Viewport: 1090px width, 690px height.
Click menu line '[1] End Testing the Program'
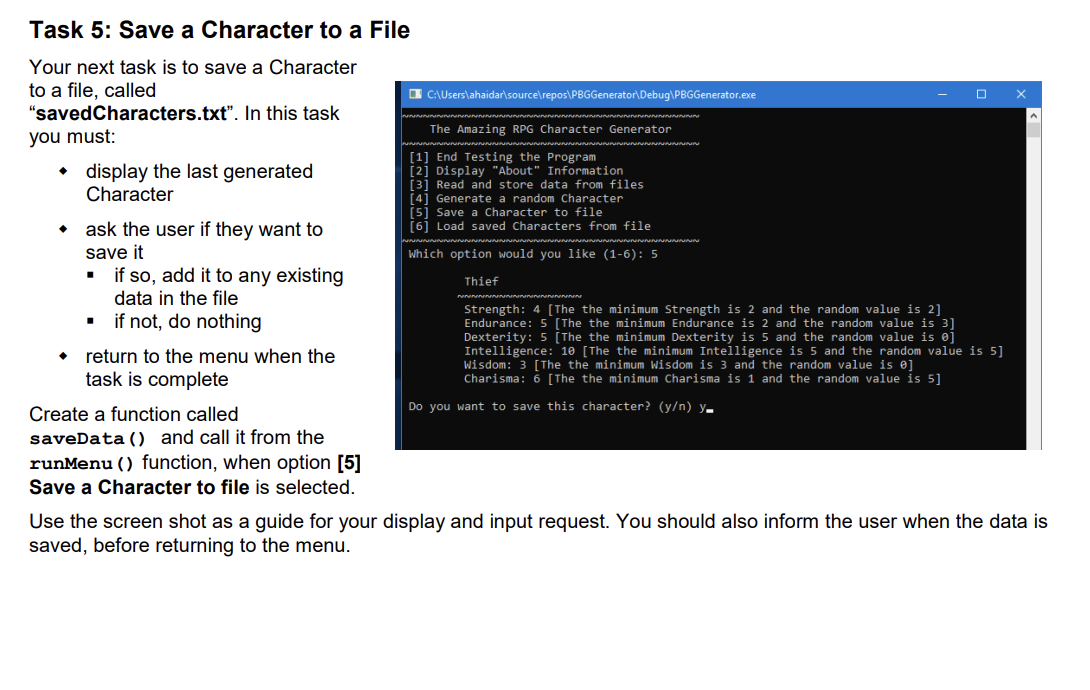(502, 157)
